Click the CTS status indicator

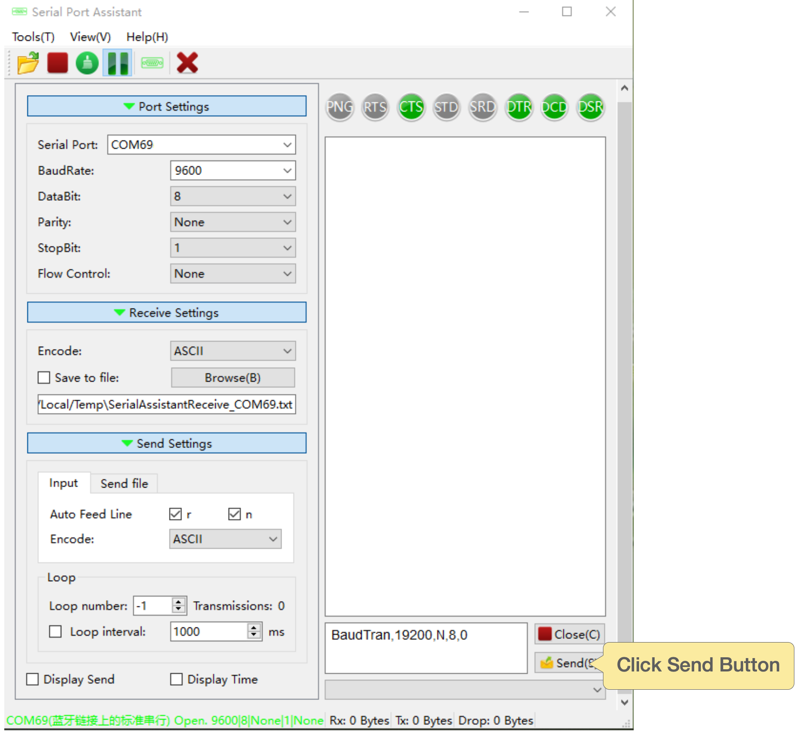[411, 107]
